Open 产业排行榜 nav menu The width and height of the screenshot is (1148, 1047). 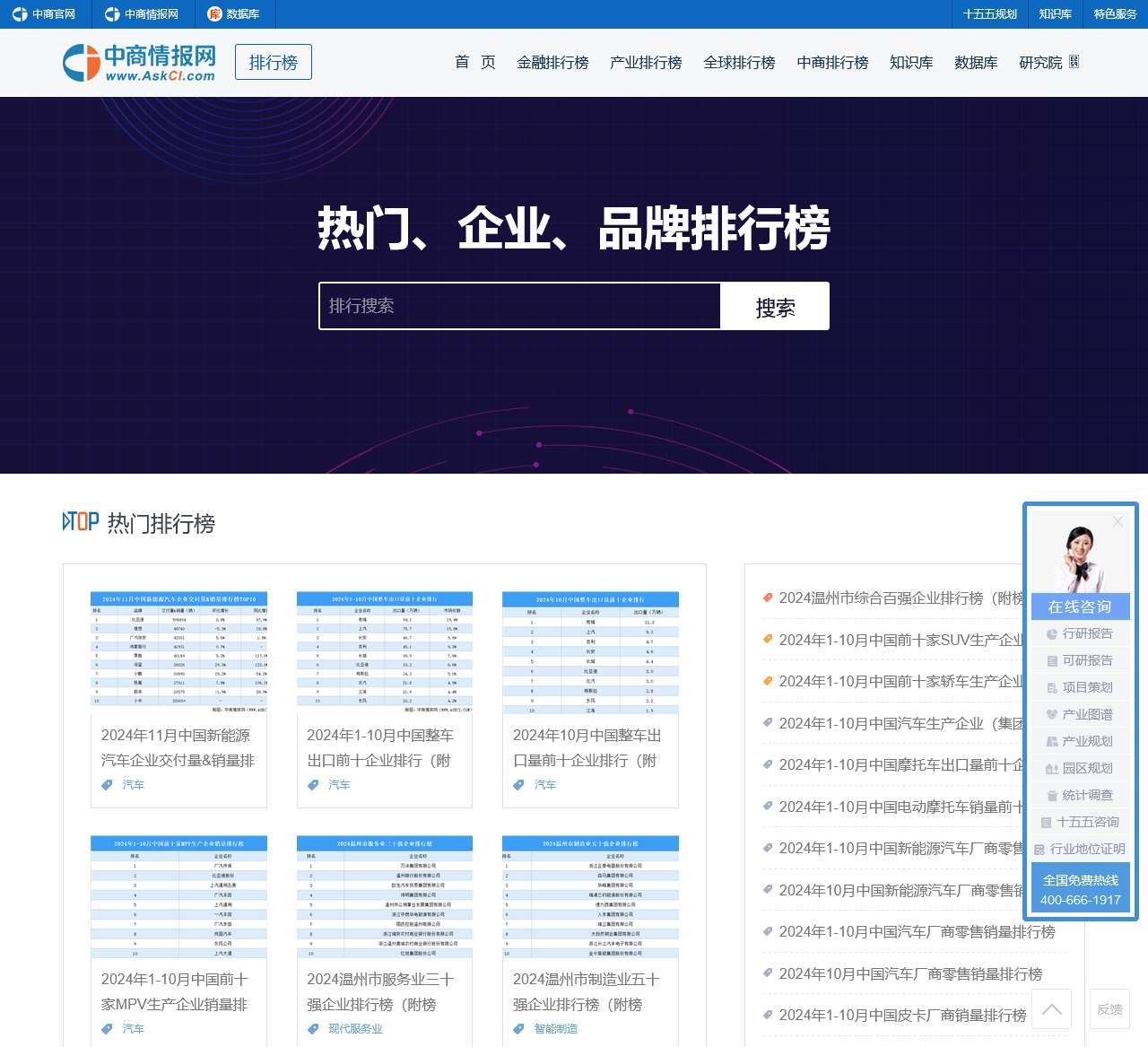(x=646, y=62)
